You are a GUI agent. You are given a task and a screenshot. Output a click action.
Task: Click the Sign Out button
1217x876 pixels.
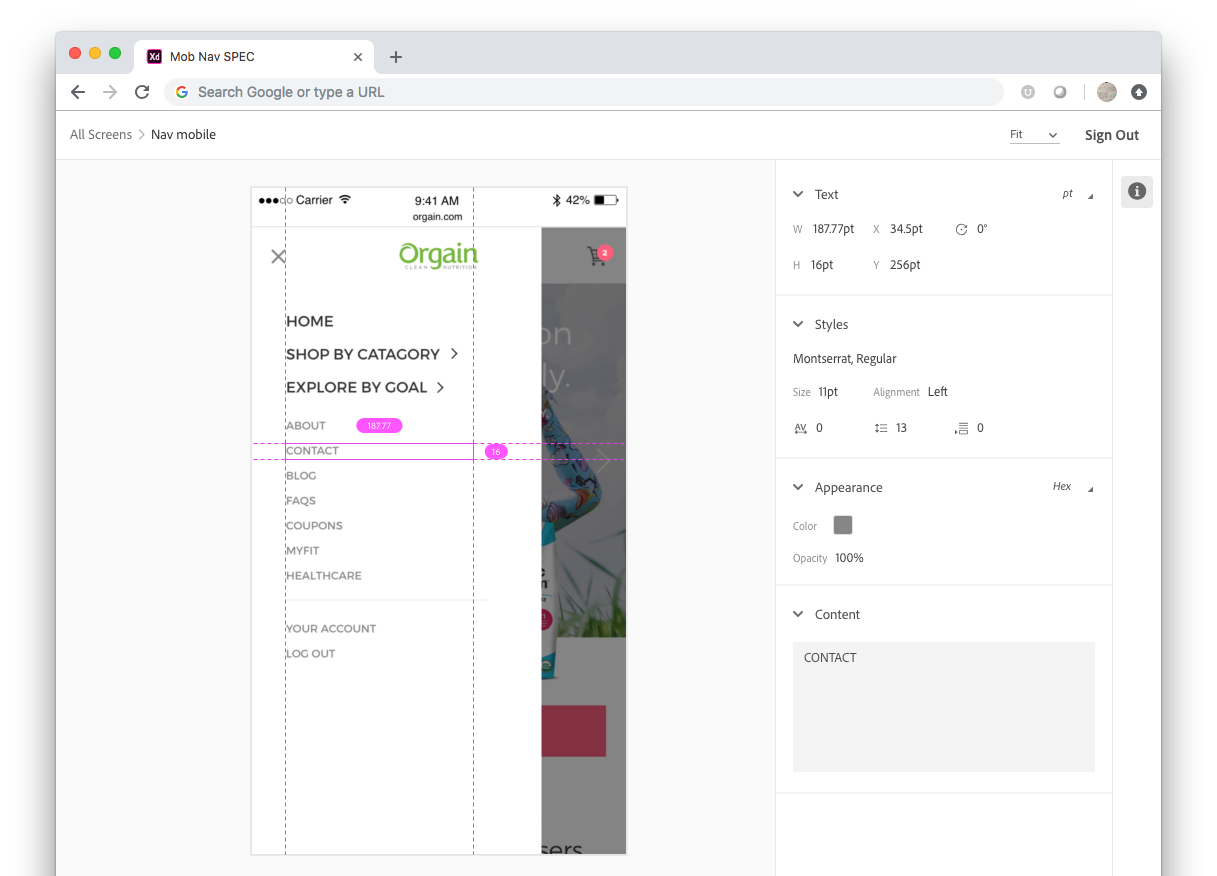[1111, 135]
